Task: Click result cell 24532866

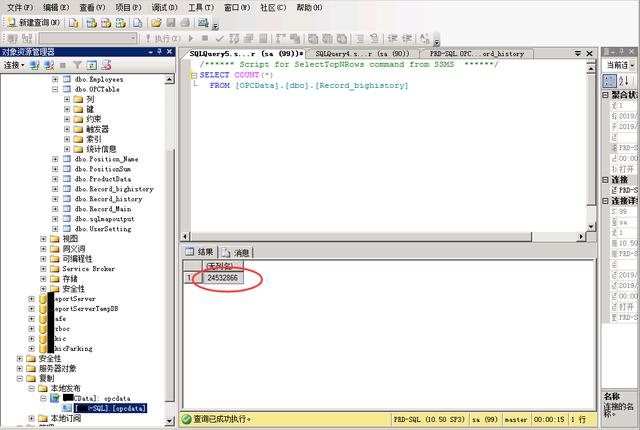Action: 223,278
